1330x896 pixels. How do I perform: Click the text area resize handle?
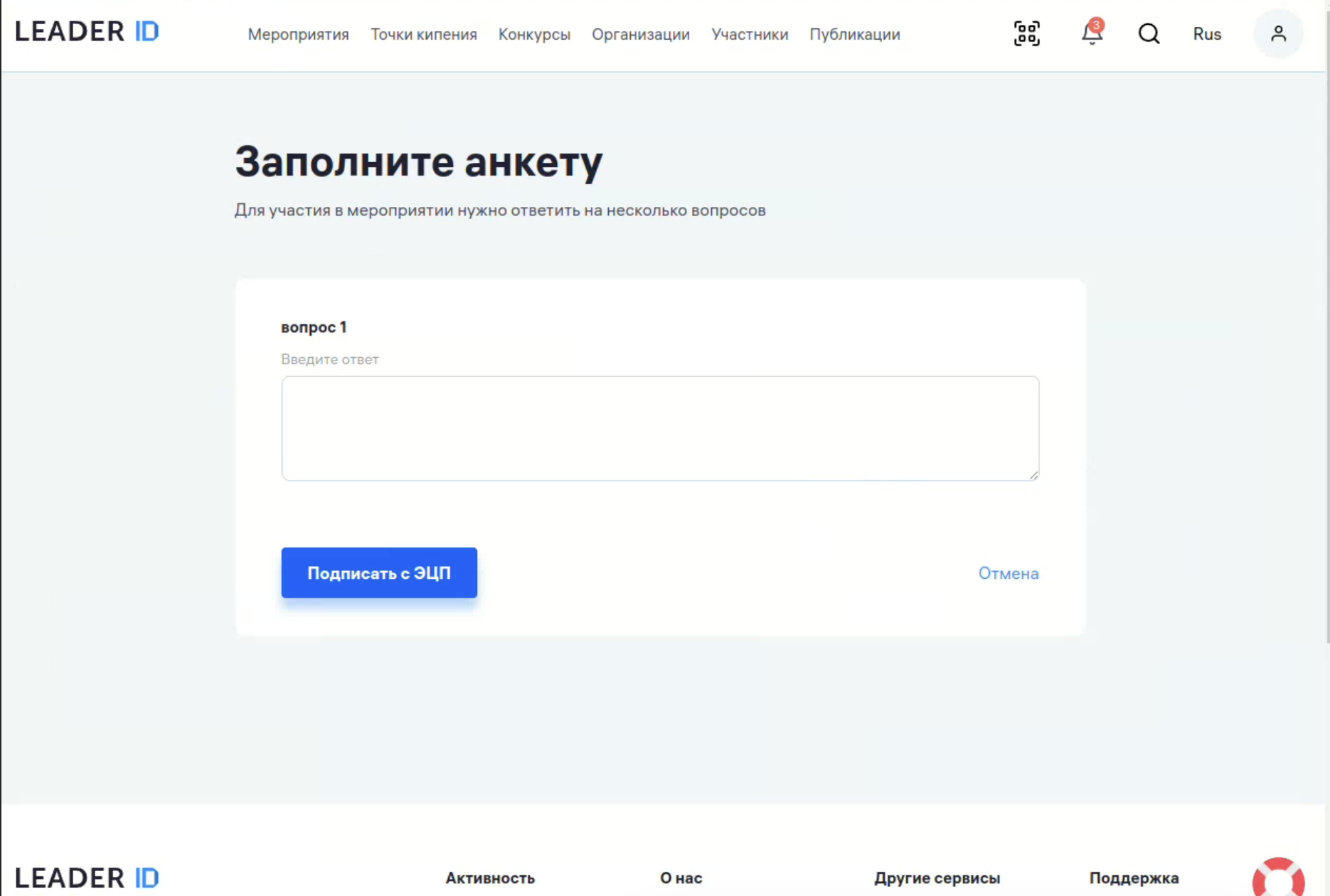pyautogui.click(x=1033, y=475)
